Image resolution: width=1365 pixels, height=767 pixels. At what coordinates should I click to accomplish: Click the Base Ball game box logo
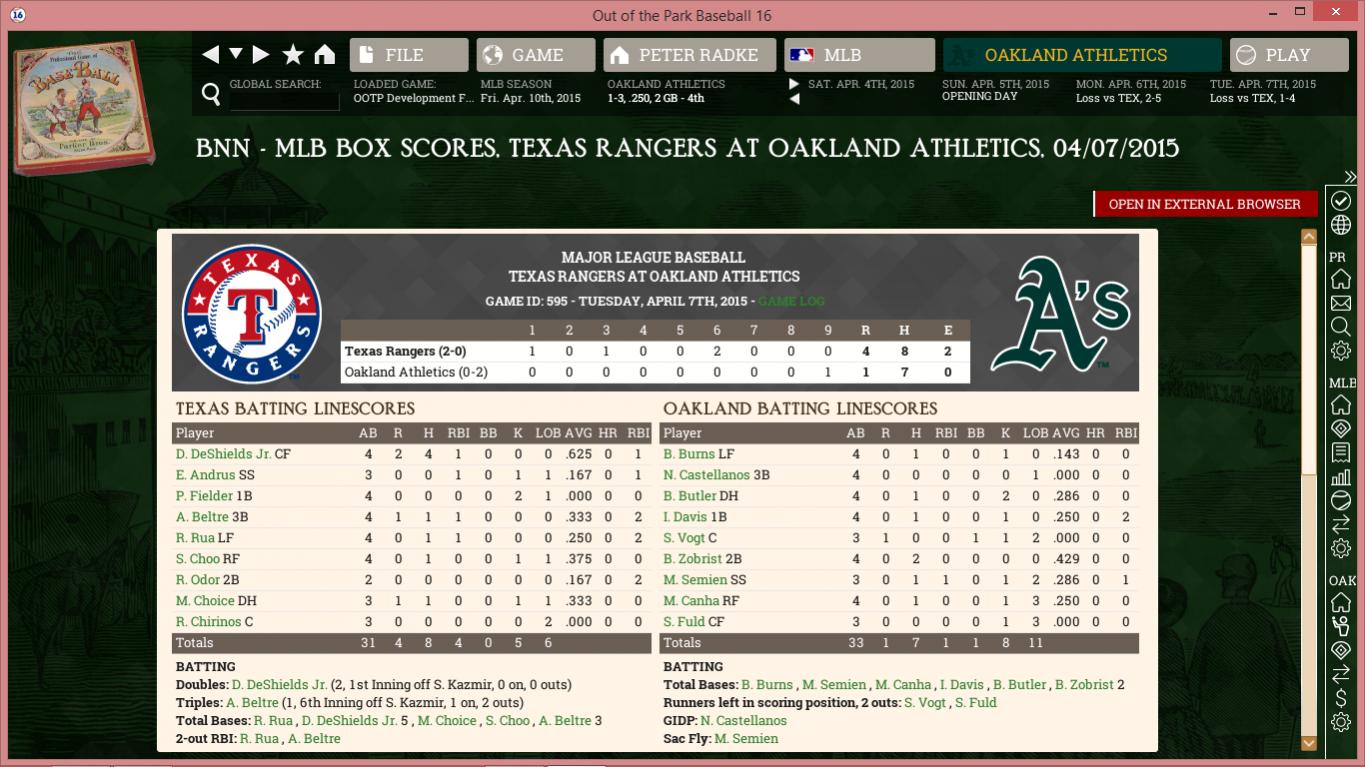[x=85, y=107]
